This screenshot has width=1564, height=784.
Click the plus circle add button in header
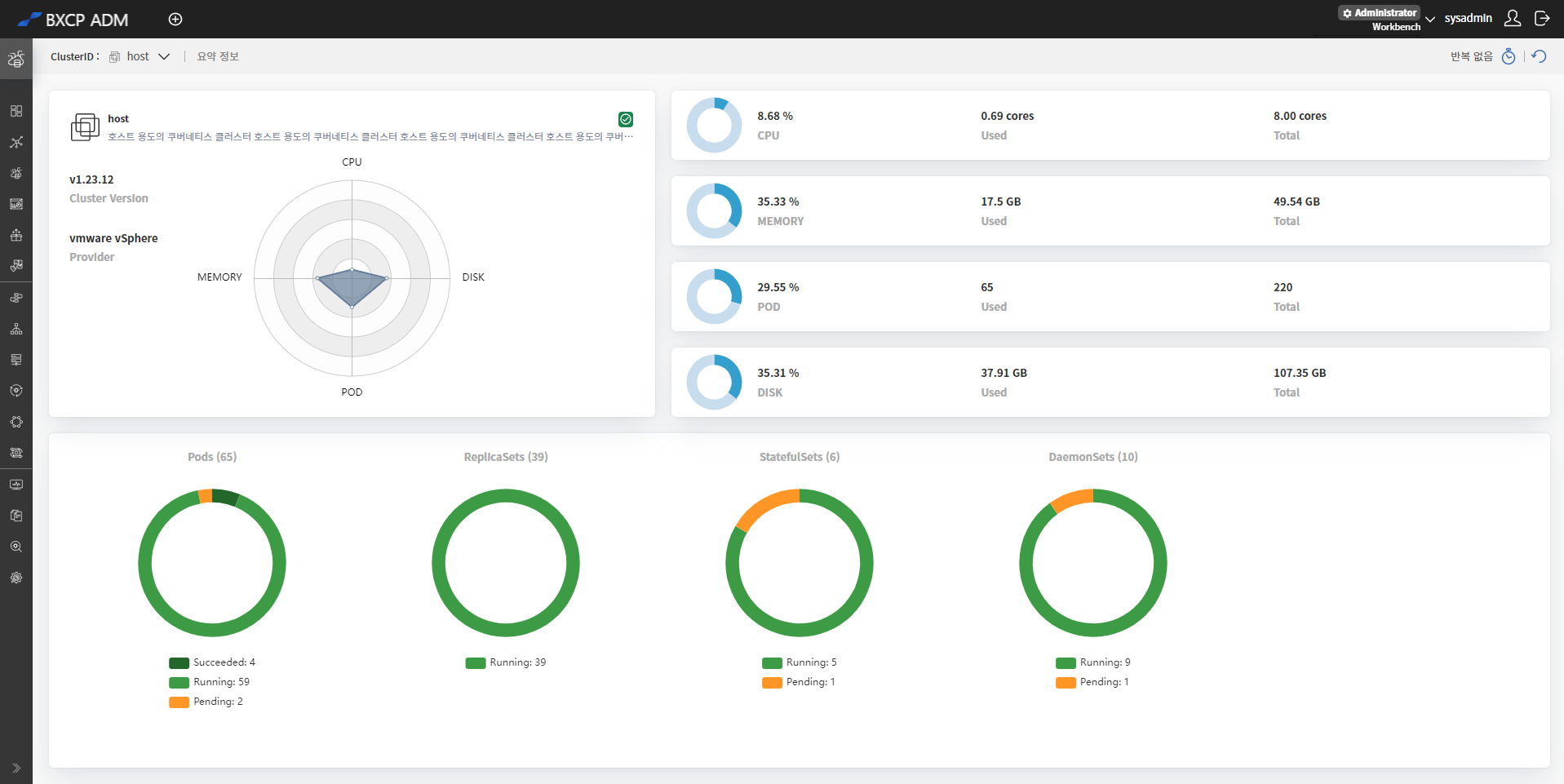click(175, 19)
